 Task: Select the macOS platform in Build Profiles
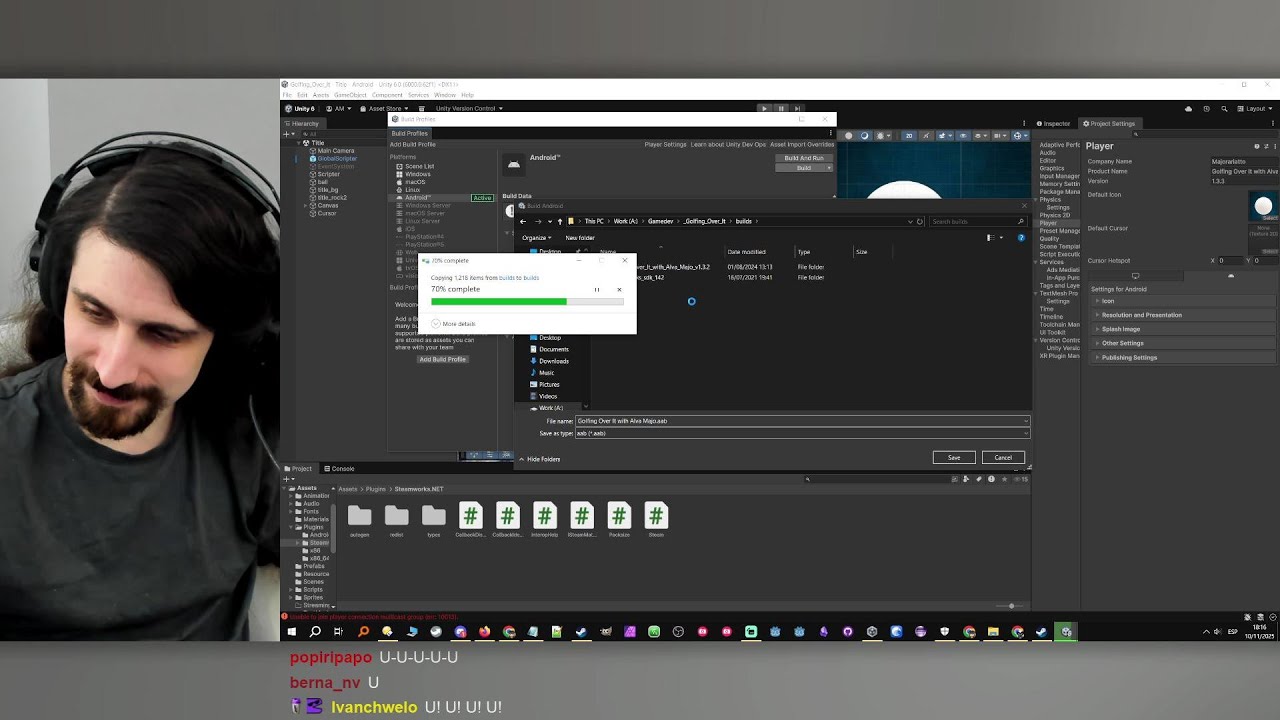(415, 182)
